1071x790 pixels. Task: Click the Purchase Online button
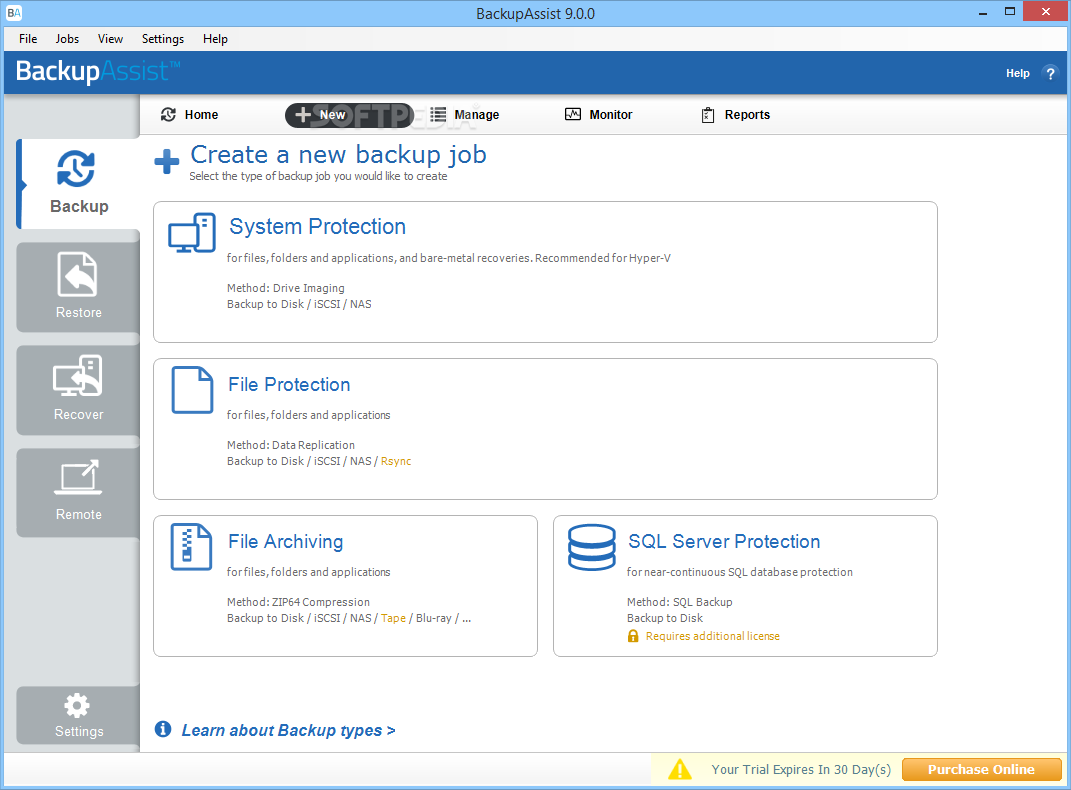click(x=982, y=770)
